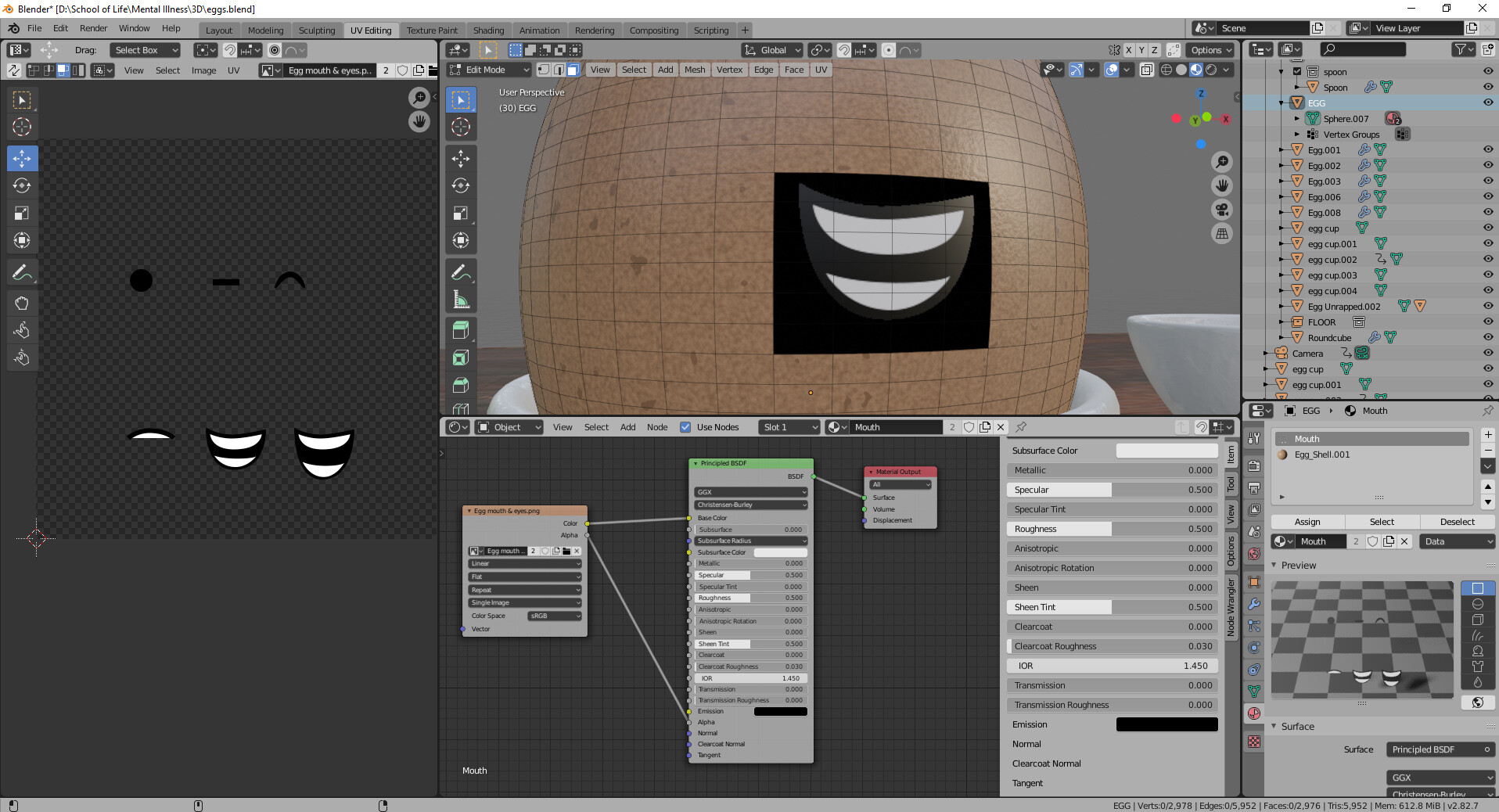
Task: Click the Deselect button in the material panel
Action: (1458, 522)
